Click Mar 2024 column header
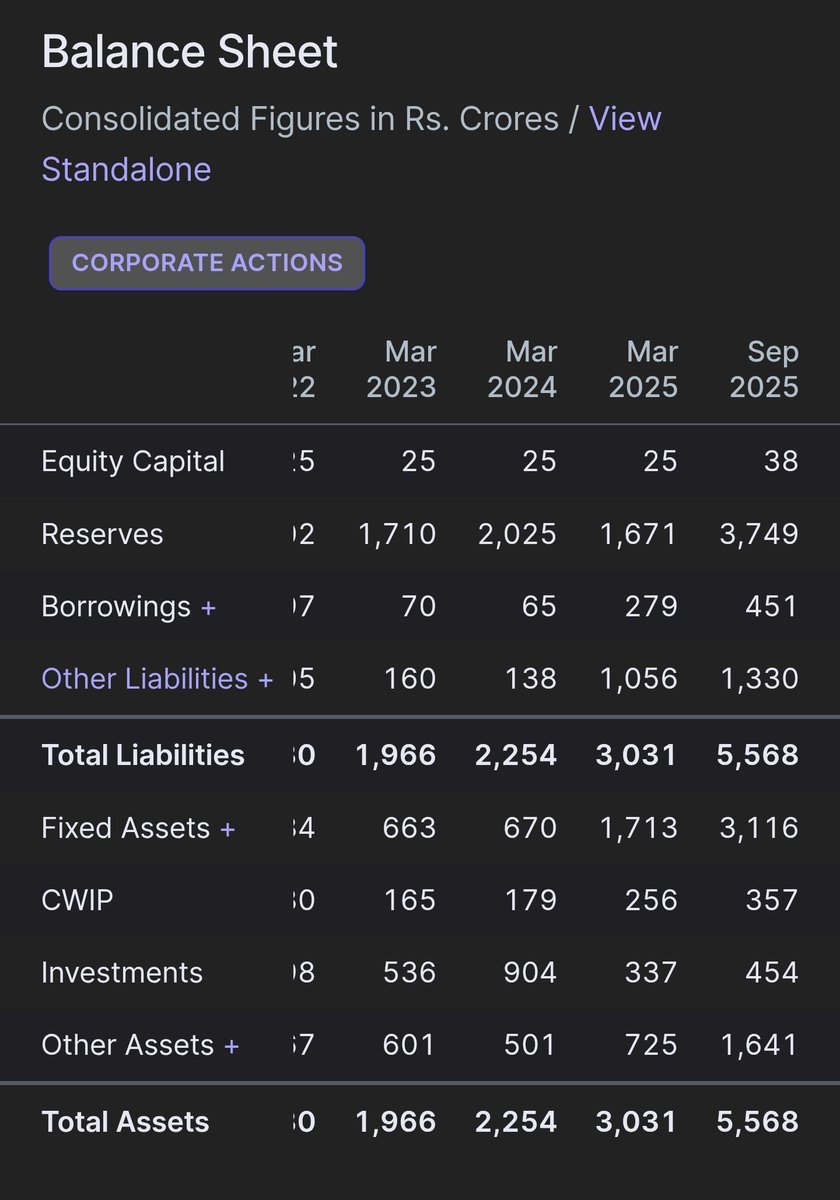The image size is (840, 1200). (x=522, y=369)
